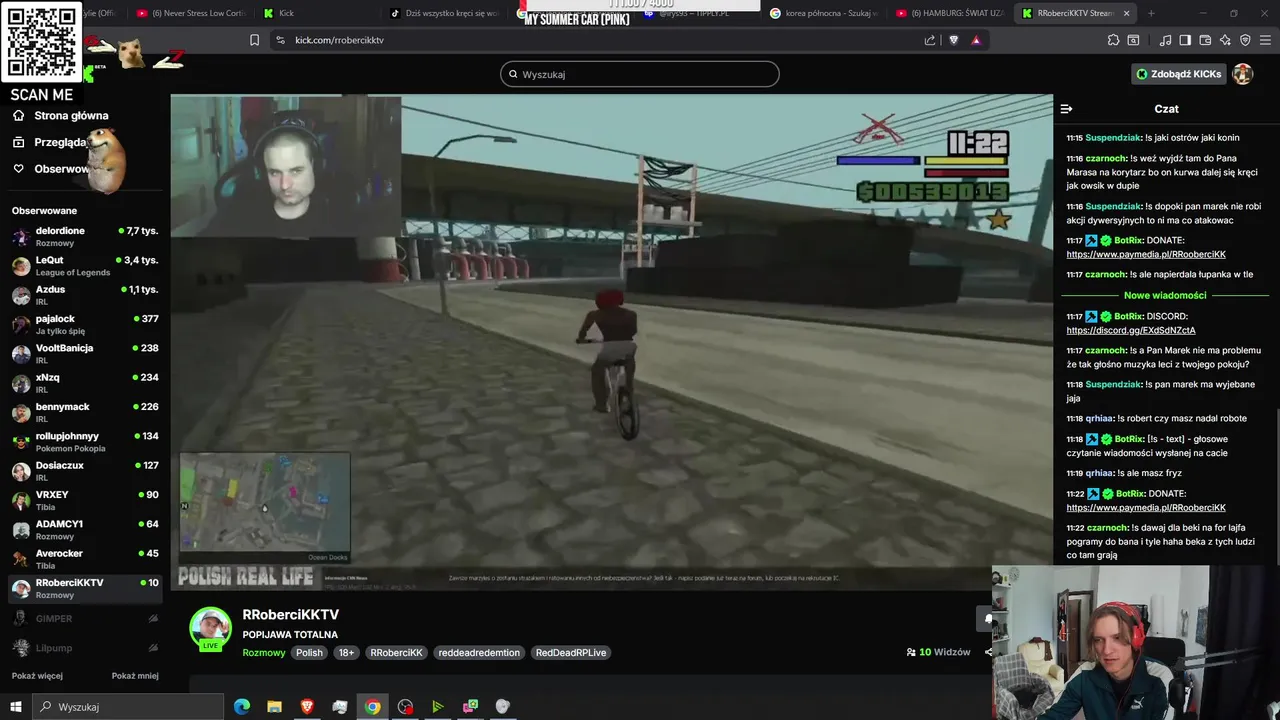This screenshot has width=1280, height=720.
Task: Click the Rozmowy category link under stream
Action: click(x=264, y=652)
